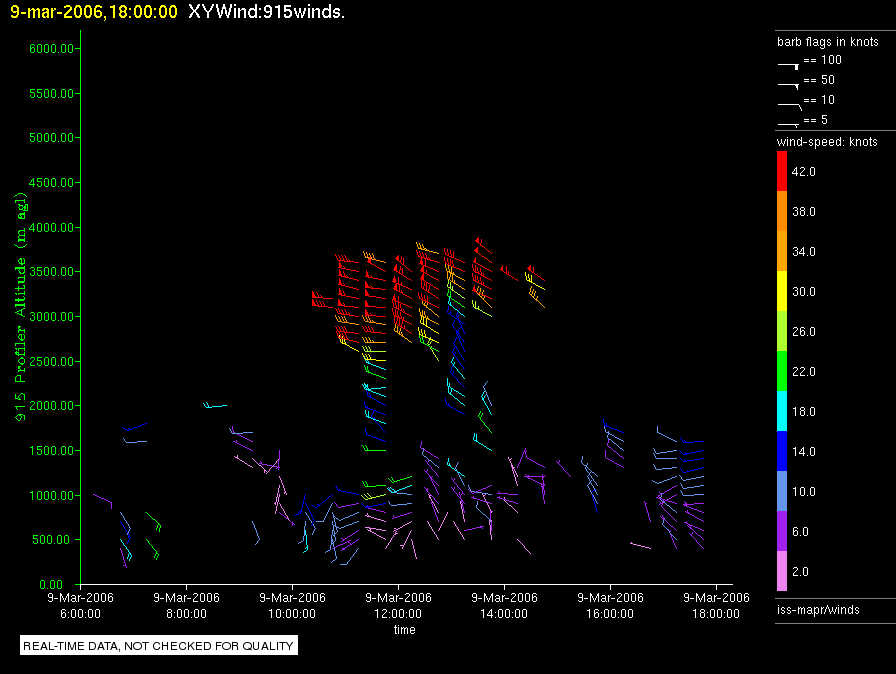Click the '== 50' barb legend value
The height and width of the screenshot is (674, 896).
pyautogui.click(x=819, y=79)
